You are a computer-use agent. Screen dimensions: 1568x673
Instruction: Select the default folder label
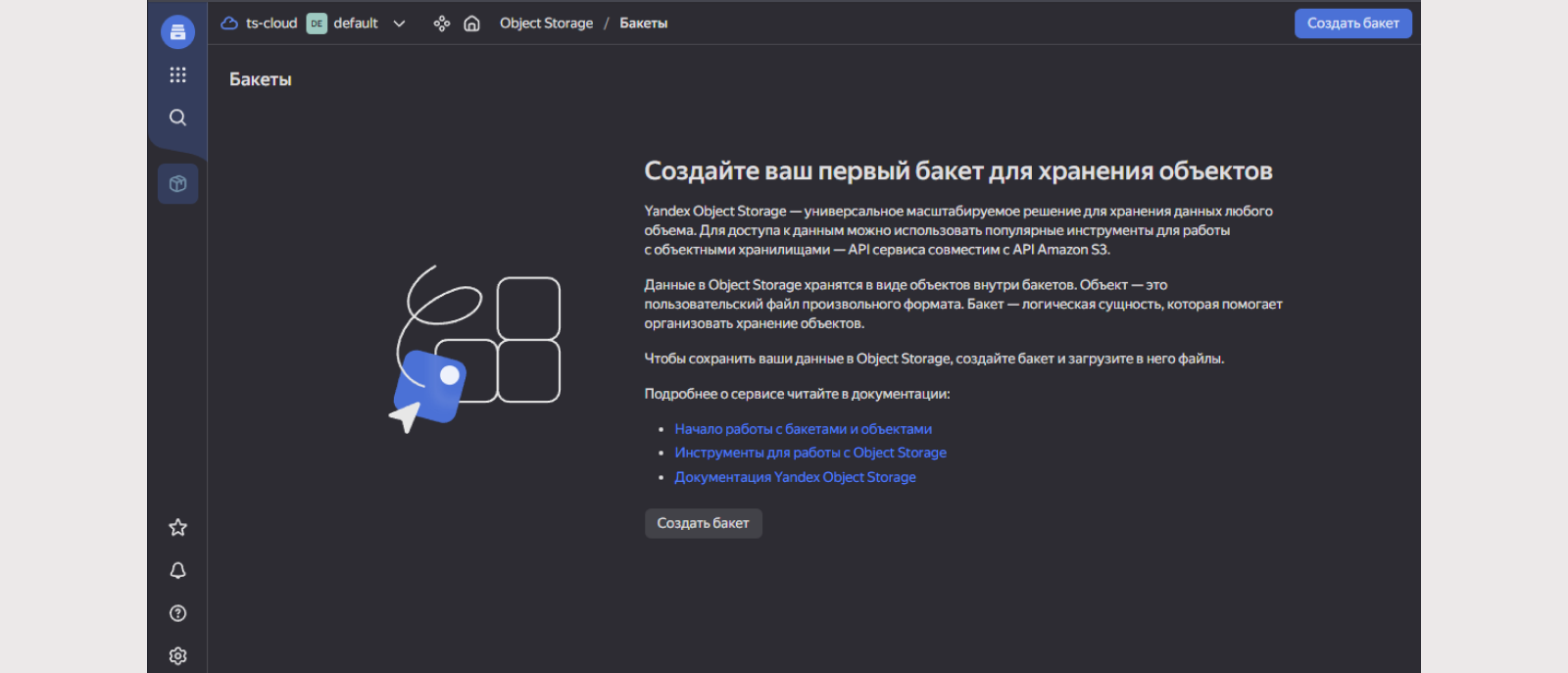(356, 24)
